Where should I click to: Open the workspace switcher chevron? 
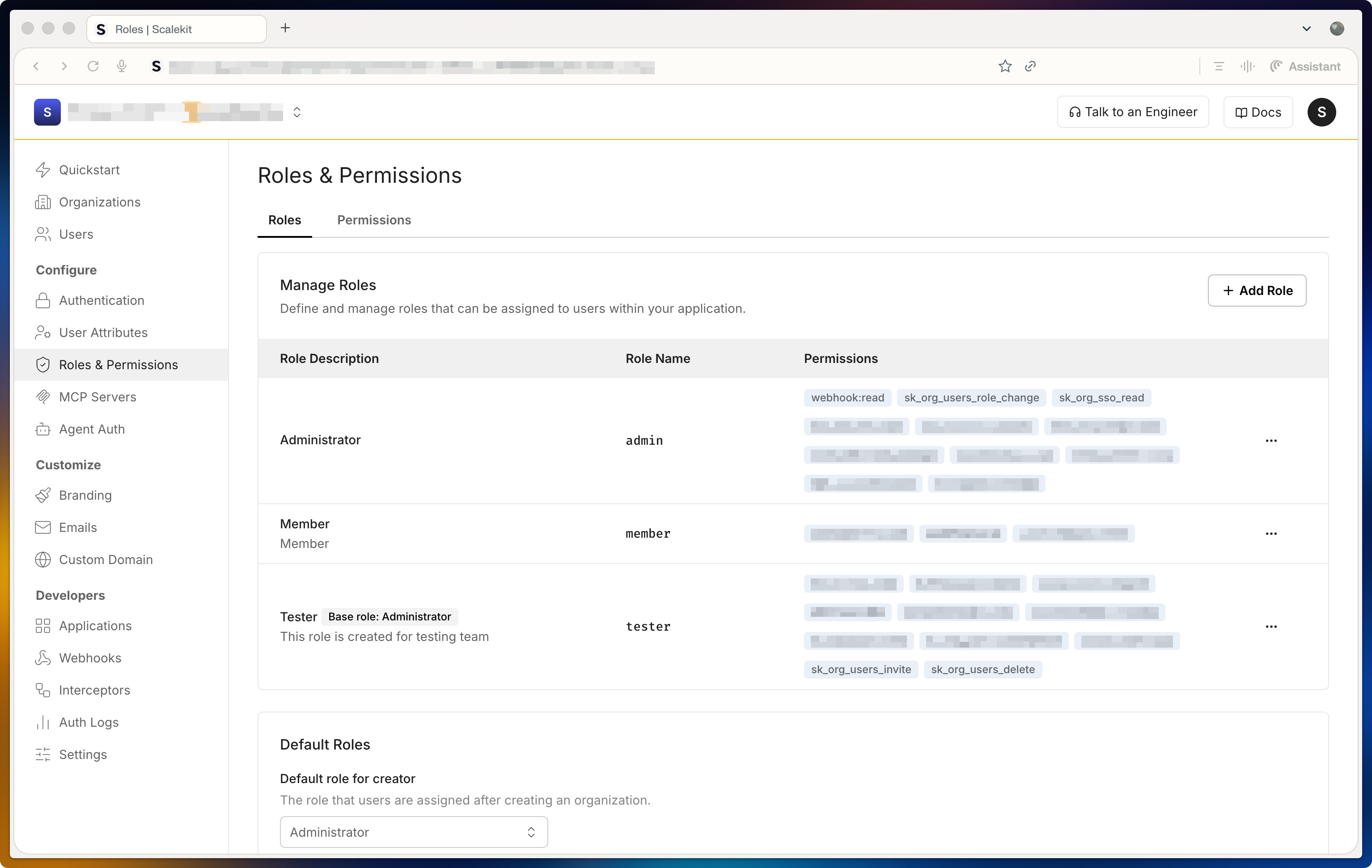click(x=297, y=112)
